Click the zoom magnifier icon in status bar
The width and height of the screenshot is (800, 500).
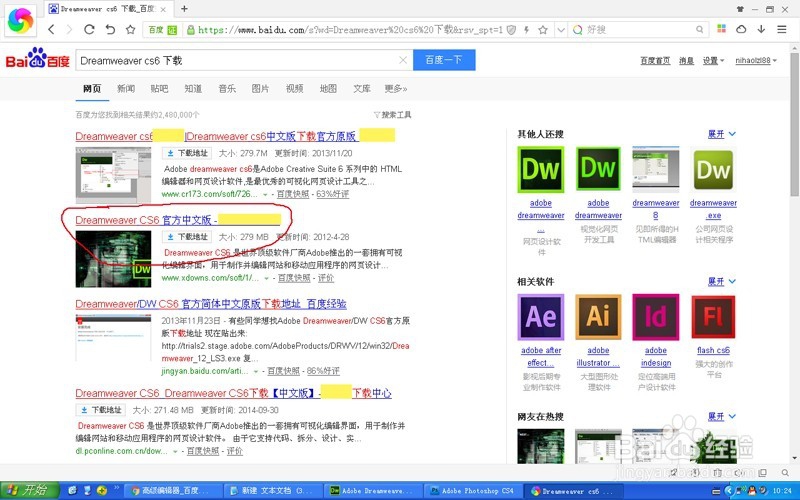click(x=785, y=472)
